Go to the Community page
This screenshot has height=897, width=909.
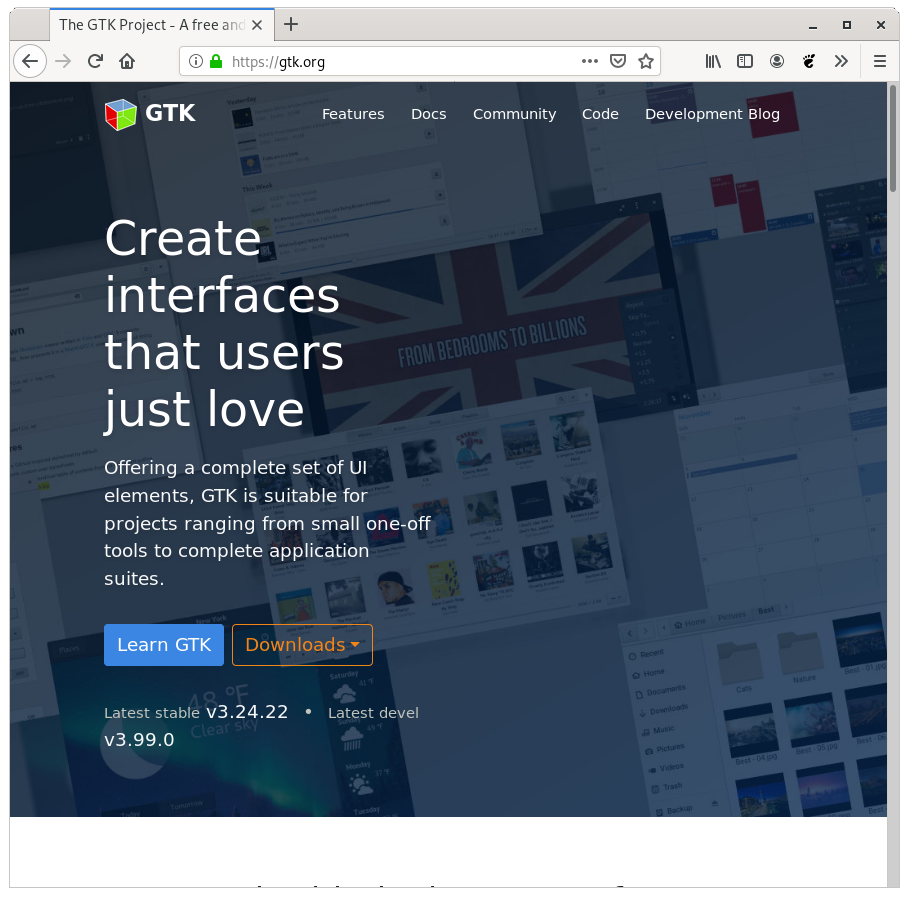pos(514,114)
